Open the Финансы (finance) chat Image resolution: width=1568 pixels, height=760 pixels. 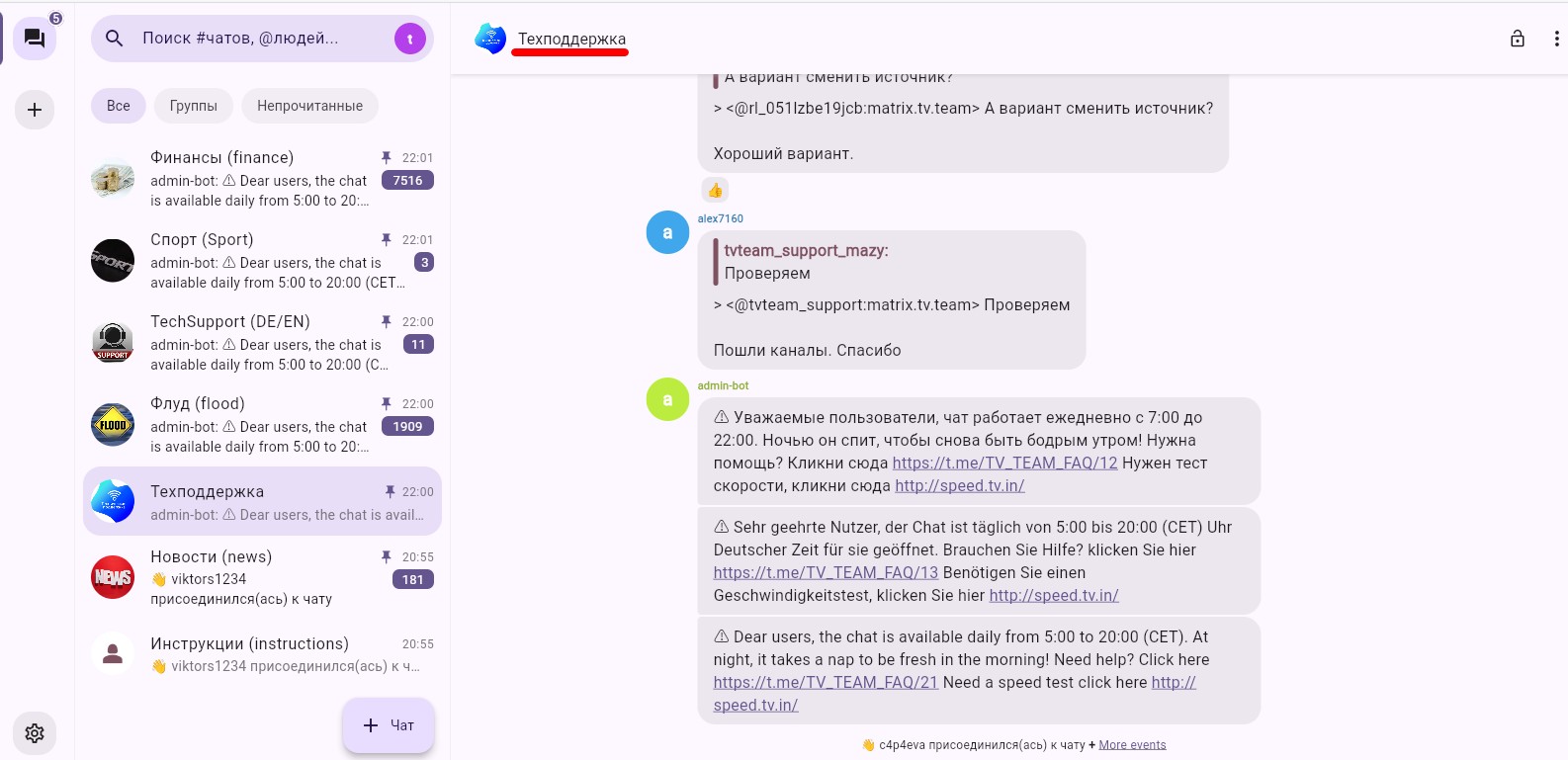click(262, 178)
